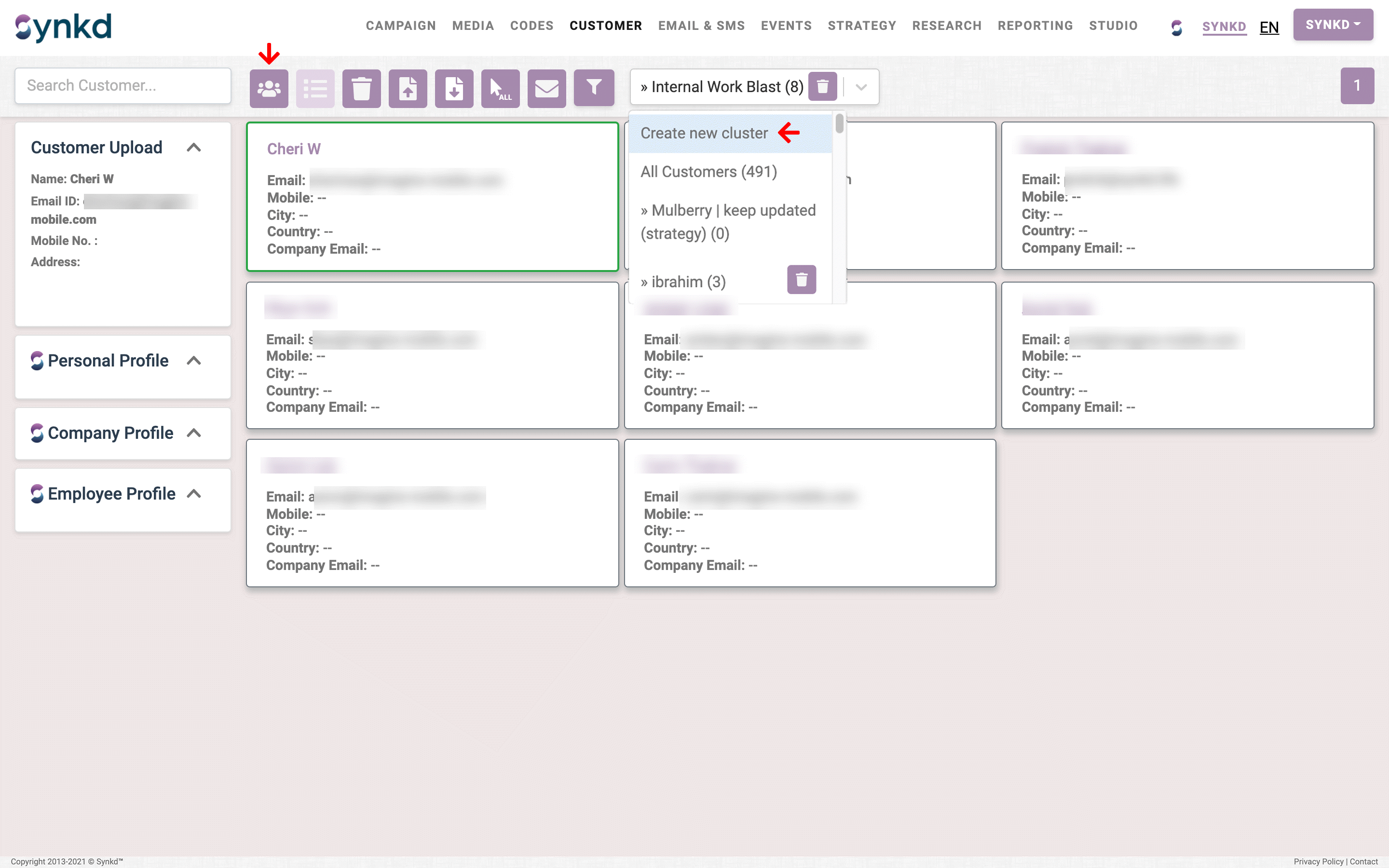1389x868 pixels.
Task: Select Create new cluster option
Action: [x=704, y=133]
